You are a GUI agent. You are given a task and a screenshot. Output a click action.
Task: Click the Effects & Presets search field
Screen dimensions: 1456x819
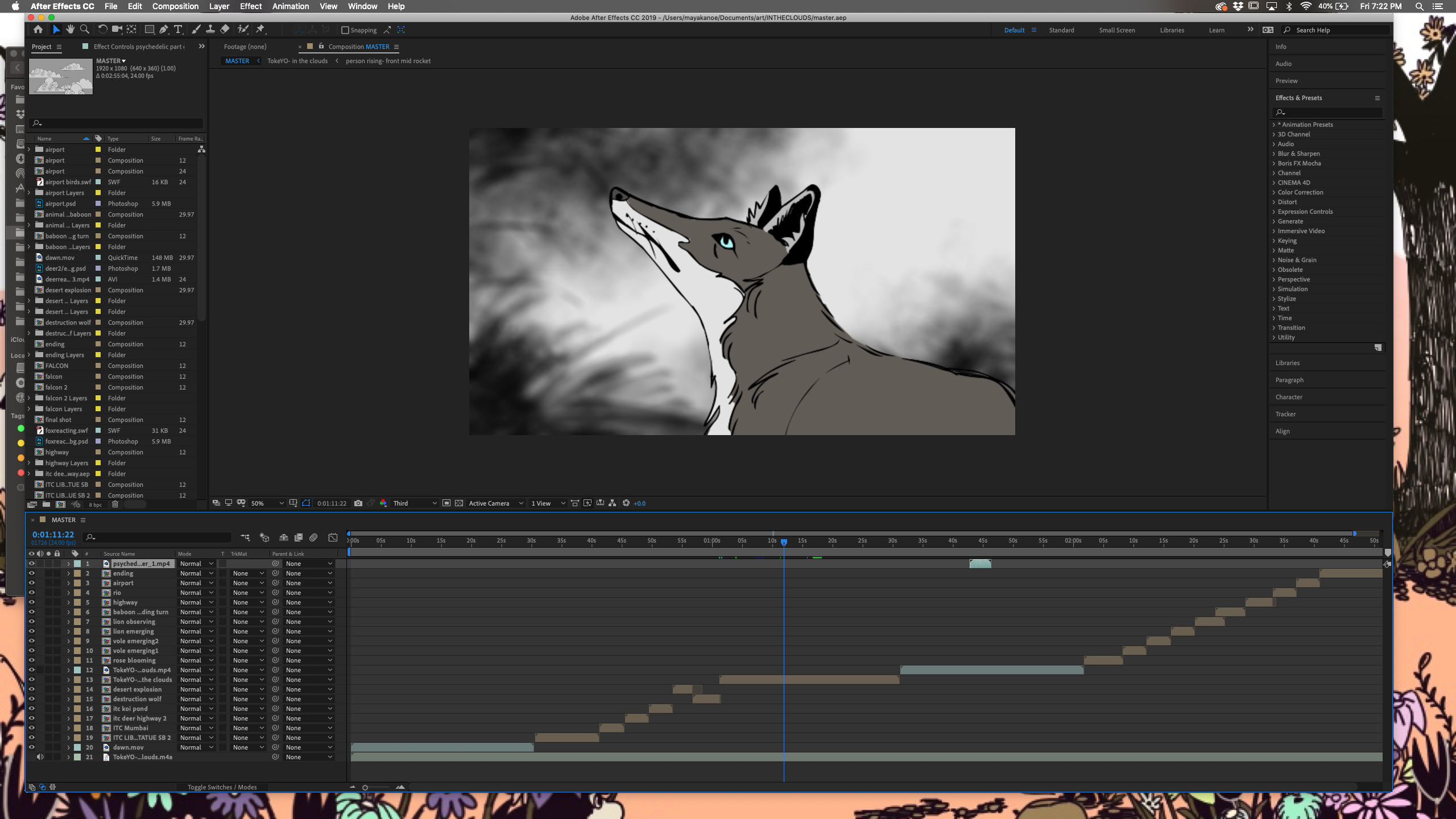pos(1327,112)
